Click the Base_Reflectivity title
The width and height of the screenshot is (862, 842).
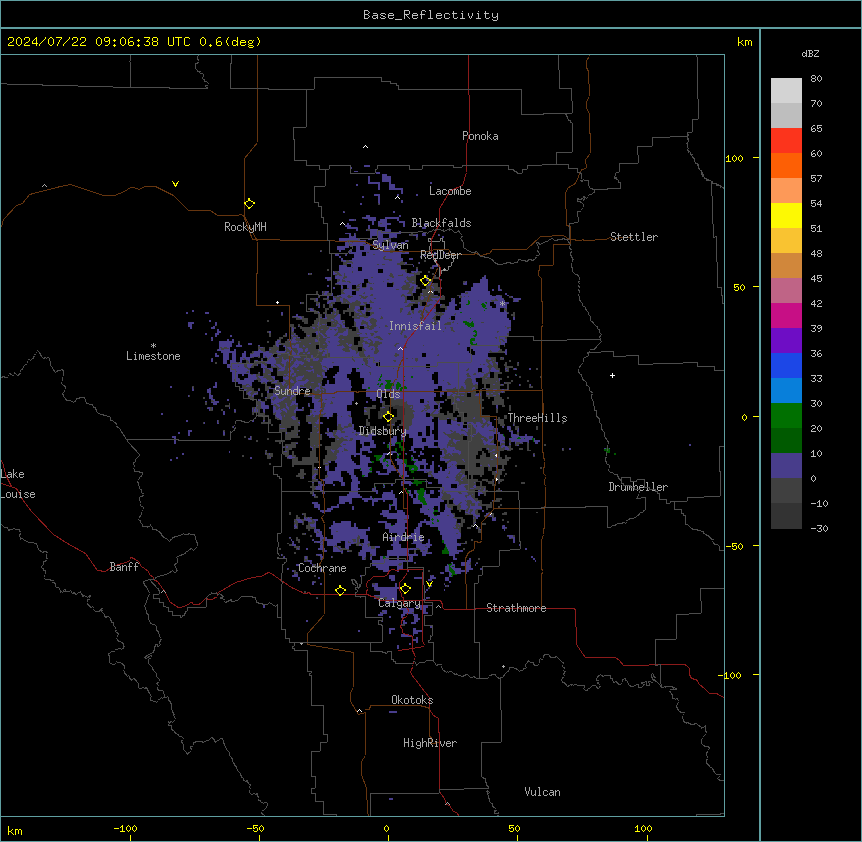coord(431,15)
